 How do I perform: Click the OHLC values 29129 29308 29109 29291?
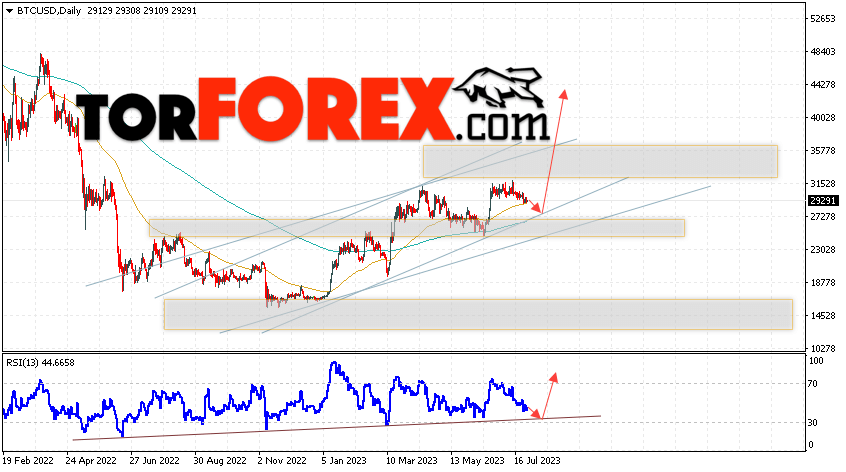pyautogui.click(x=142, y=11)
